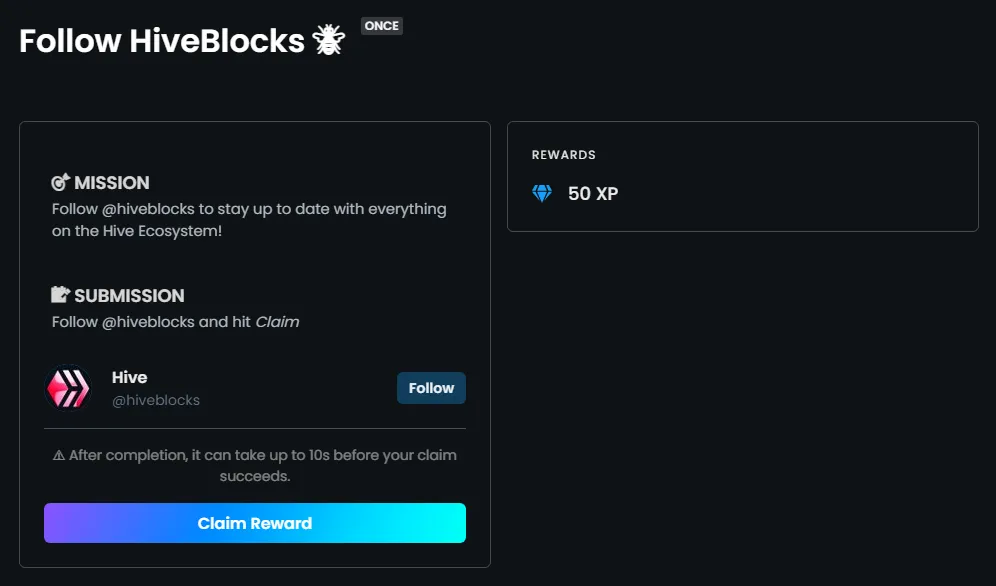Click the MISSION heading text
The width and height of the screenshot is (996, 586).
point(112,183)
